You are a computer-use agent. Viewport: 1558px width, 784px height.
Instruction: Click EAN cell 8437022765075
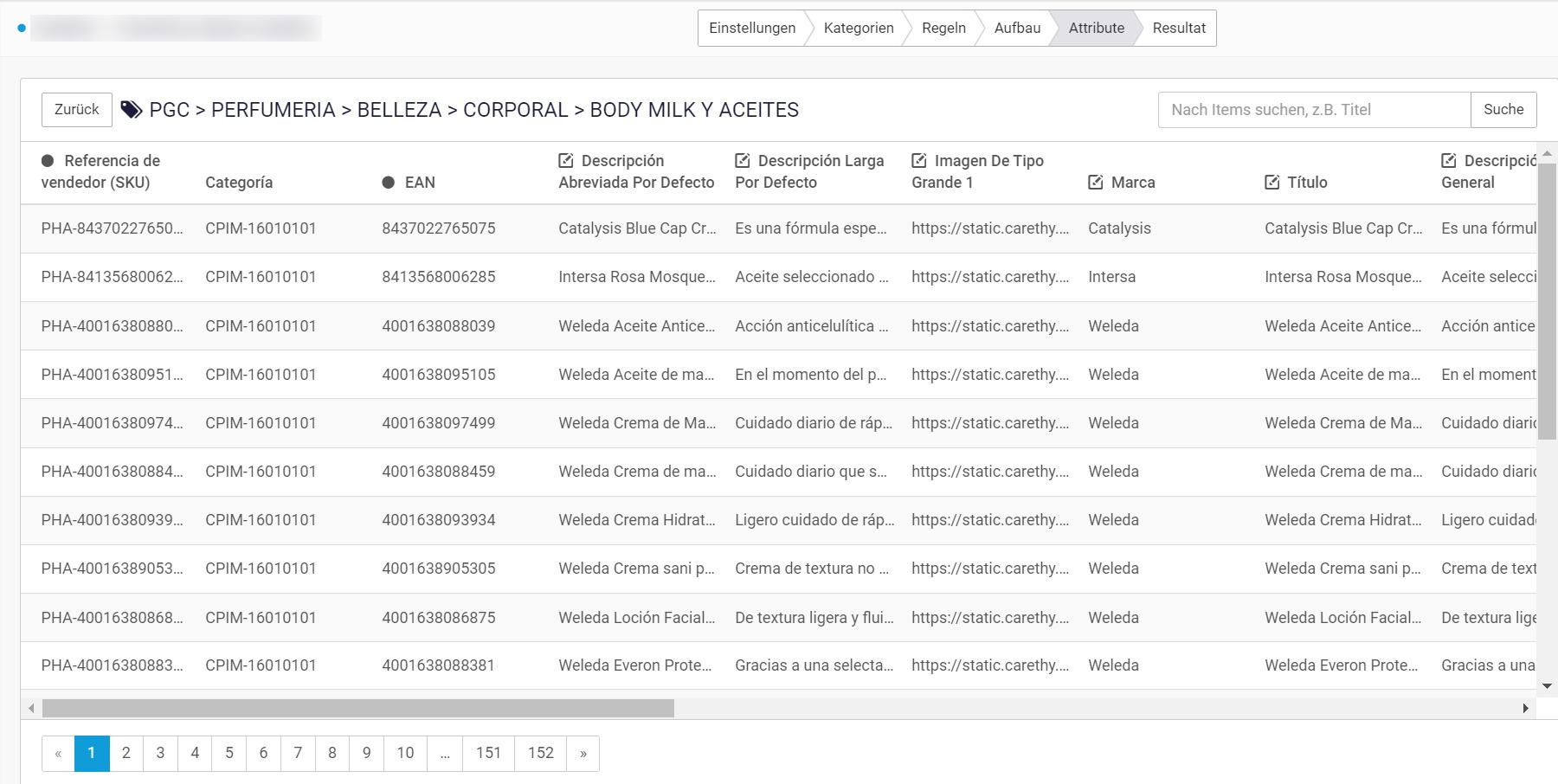tap(439, 228)
